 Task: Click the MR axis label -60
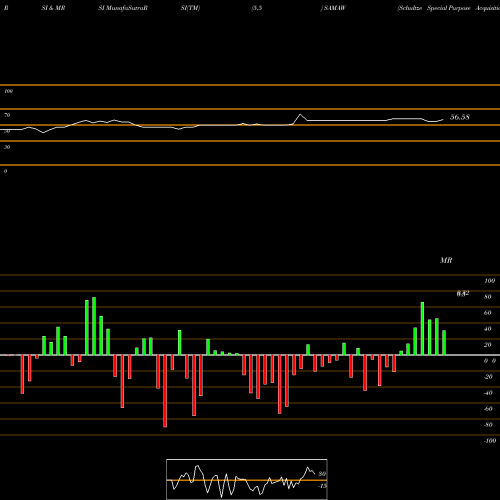click(x=488, y=409)
